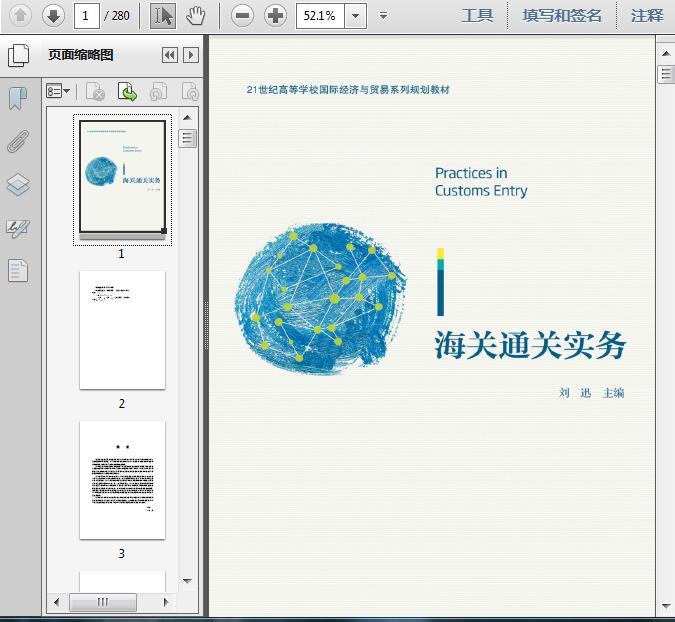Click the document vertical scrollbar handle
The height and width of the screenshot is (622, 675).
666,74
